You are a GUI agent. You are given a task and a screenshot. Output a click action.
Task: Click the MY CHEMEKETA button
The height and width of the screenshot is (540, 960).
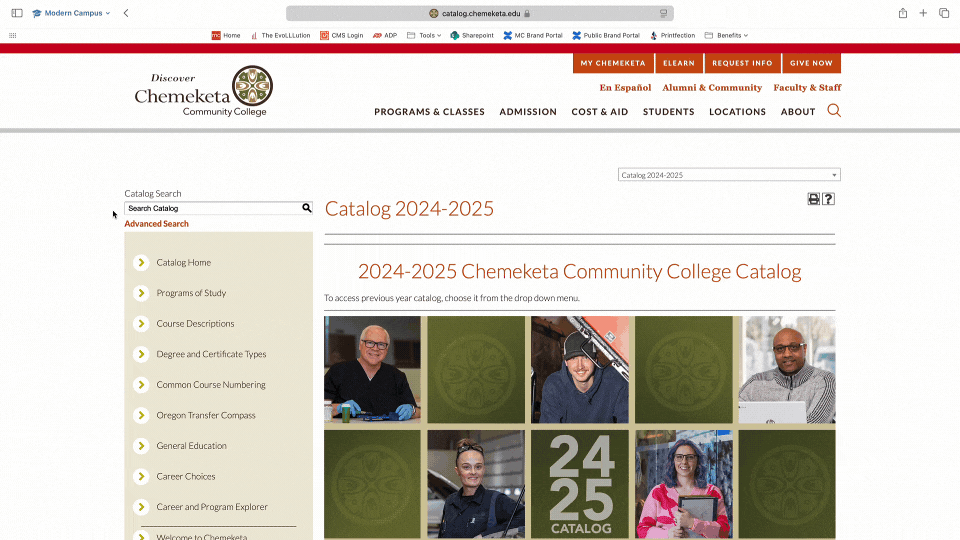pos(613,63)
